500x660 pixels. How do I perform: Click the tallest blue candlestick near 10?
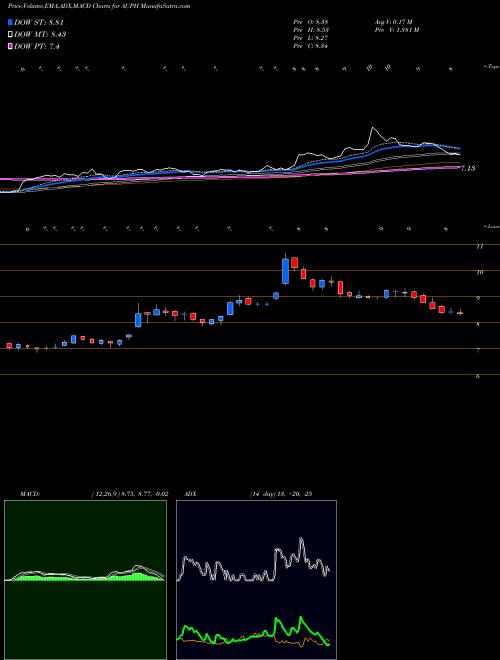tap(285, 271)
